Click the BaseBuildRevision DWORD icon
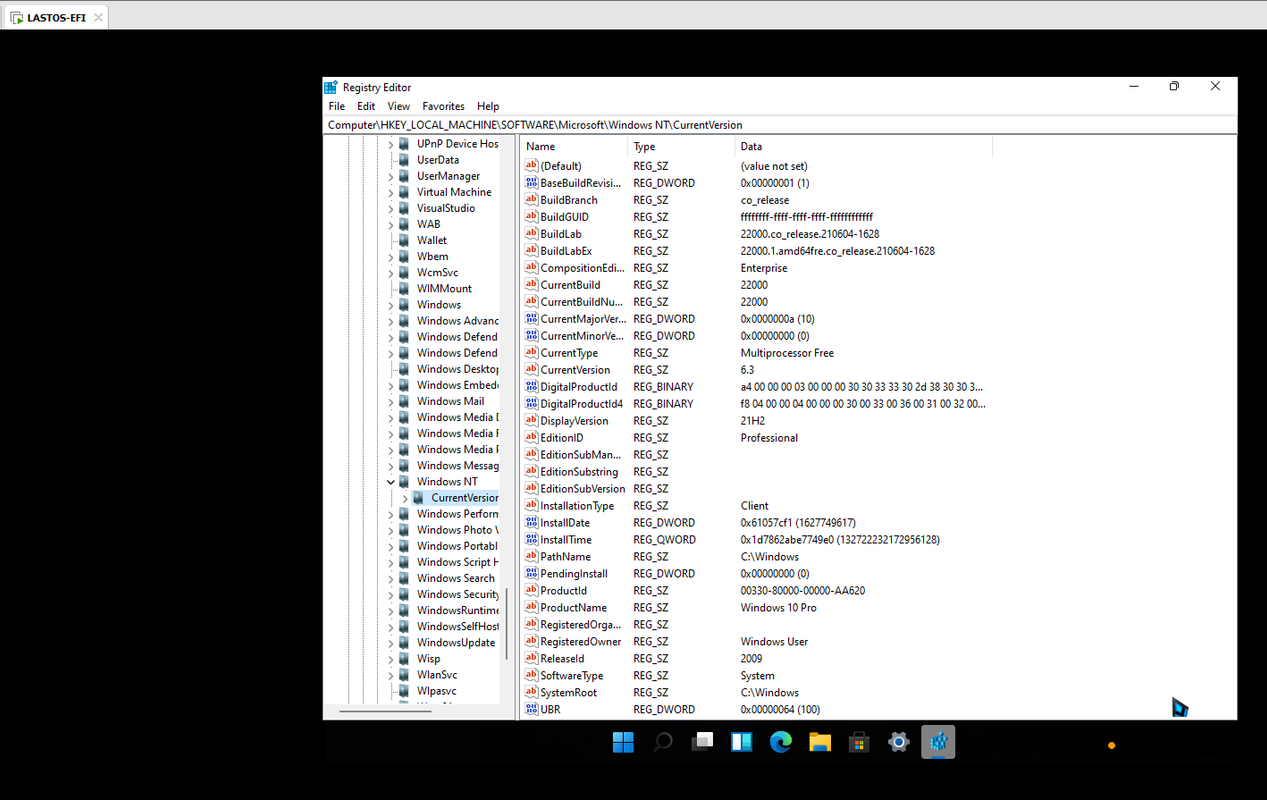The height and width of the screenshot is (800, 1267). 531,183
